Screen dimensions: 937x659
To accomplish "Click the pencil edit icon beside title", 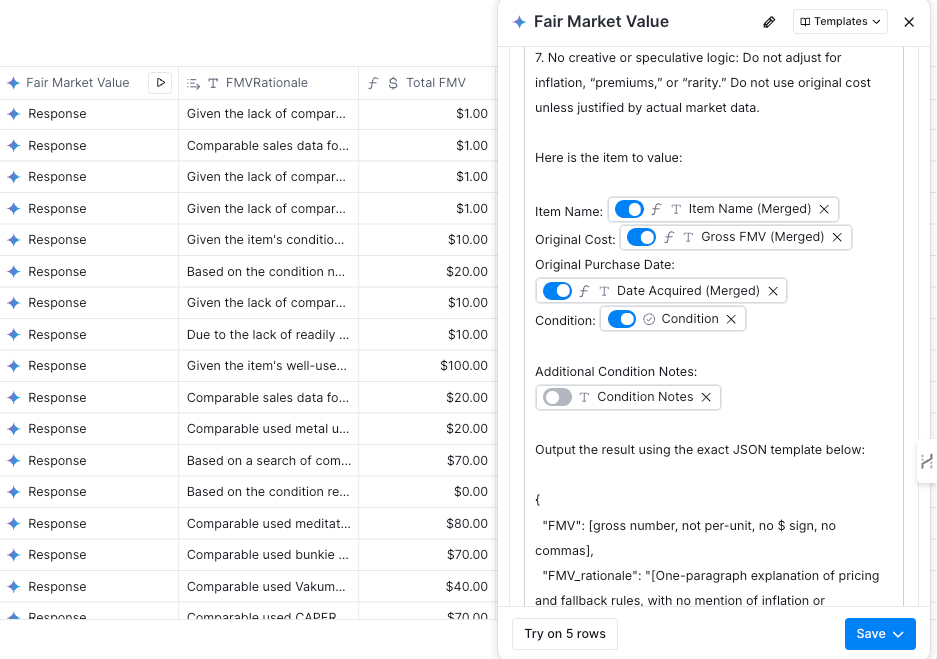I will coord(769,22).
